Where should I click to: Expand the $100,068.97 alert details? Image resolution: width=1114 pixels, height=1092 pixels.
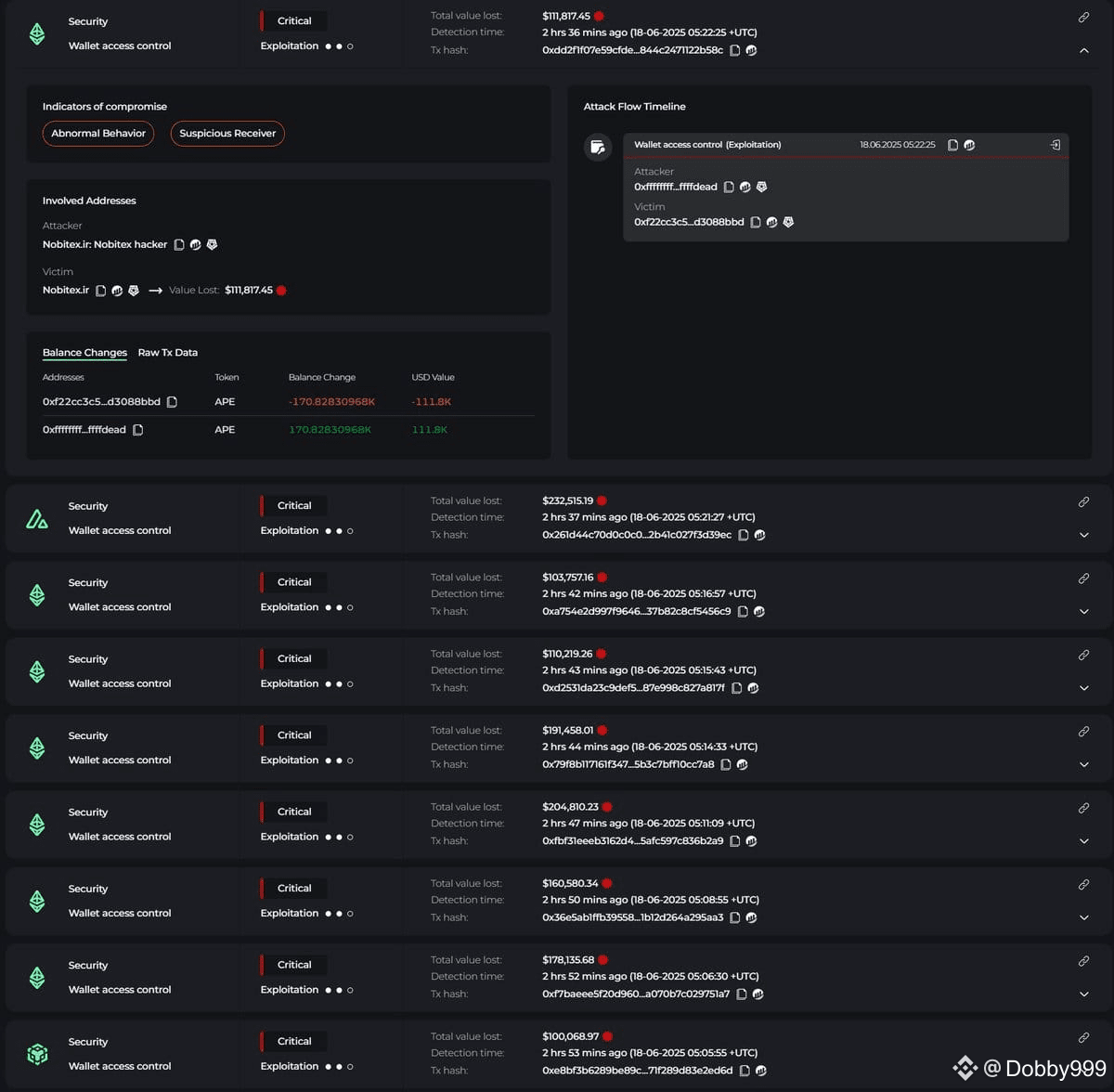(x=1083, y=1071)
